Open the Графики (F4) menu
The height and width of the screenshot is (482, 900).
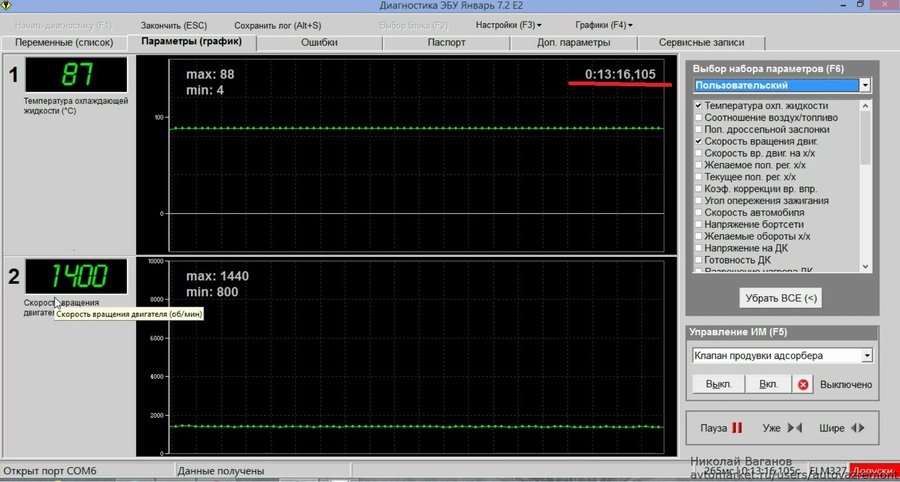click(x=604, y=25)
